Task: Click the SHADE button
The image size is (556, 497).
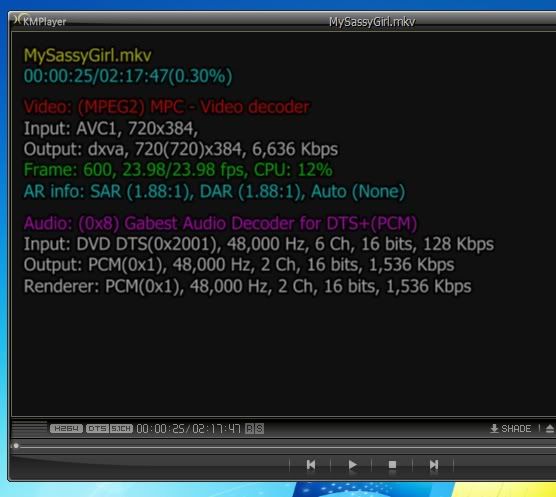Action: point(511,429)
